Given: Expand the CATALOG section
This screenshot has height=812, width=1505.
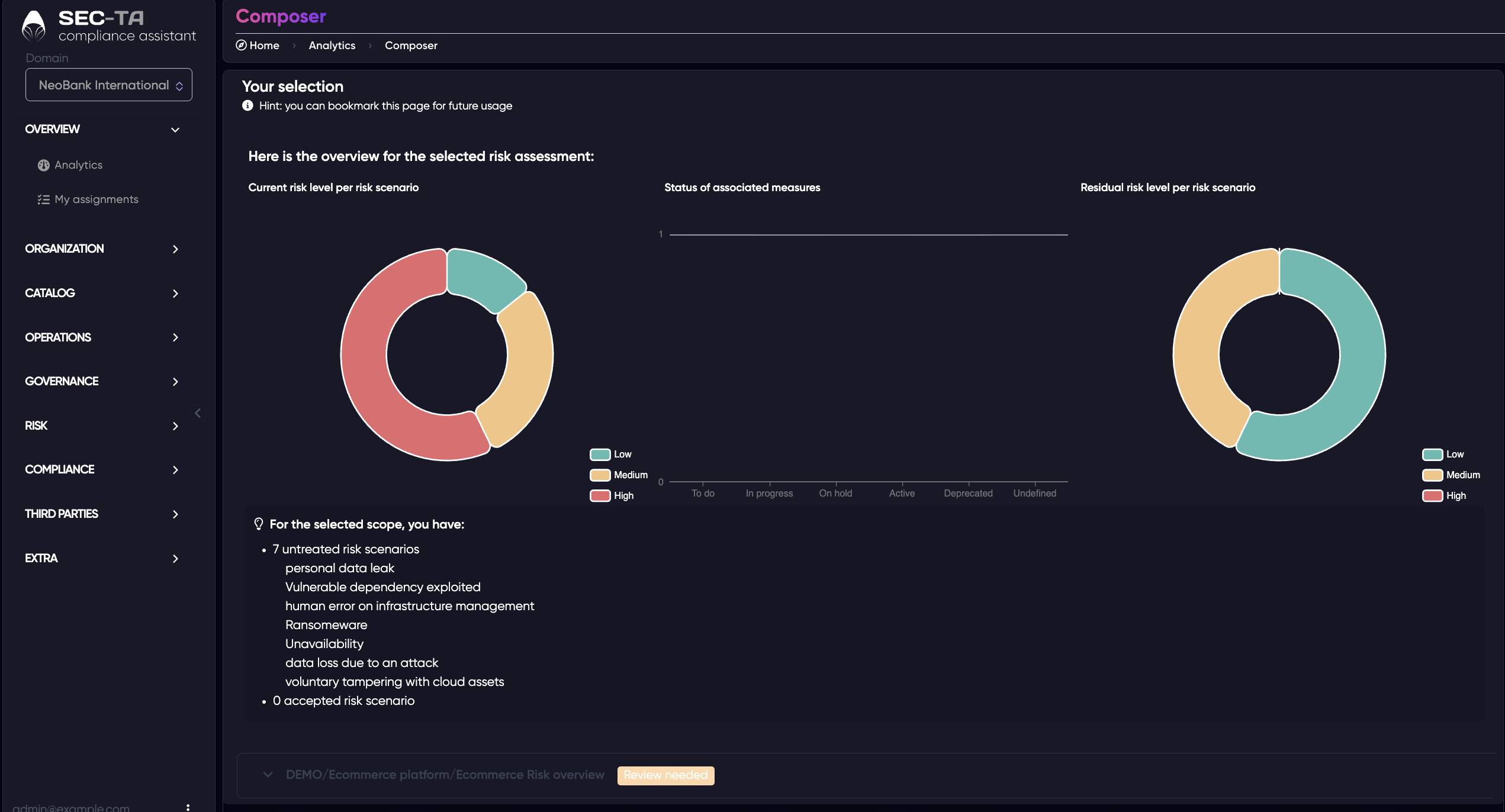Looking at the screenshot, I should point(102,293).
